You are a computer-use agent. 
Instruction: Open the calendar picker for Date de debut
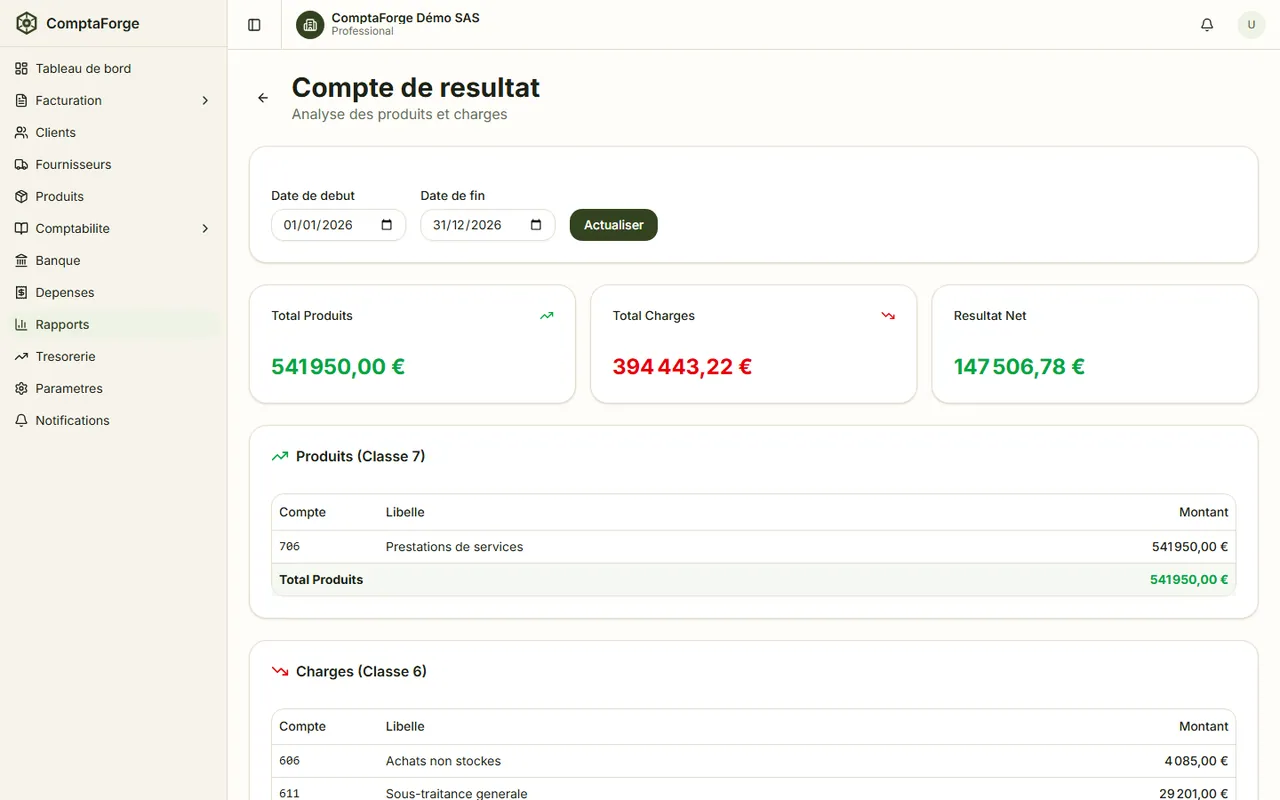tap(387, 225)
